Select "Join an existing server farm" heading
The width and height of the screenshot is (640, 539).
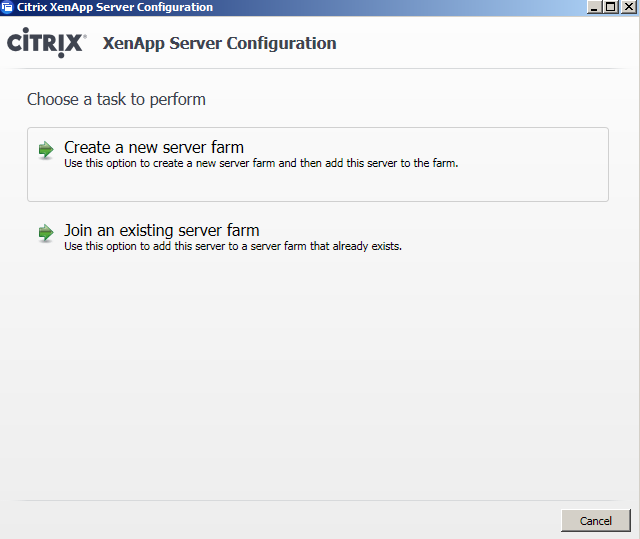point(162,231)
